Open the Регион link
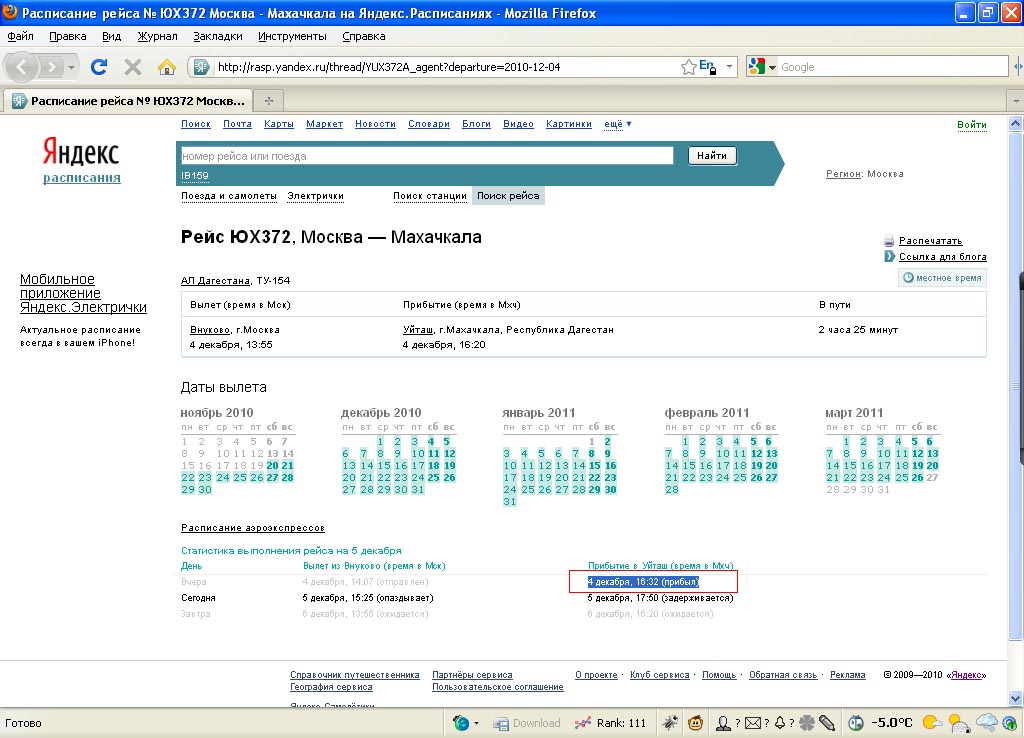The height and width of the screenshot is (738, 1024). [843, 174]
